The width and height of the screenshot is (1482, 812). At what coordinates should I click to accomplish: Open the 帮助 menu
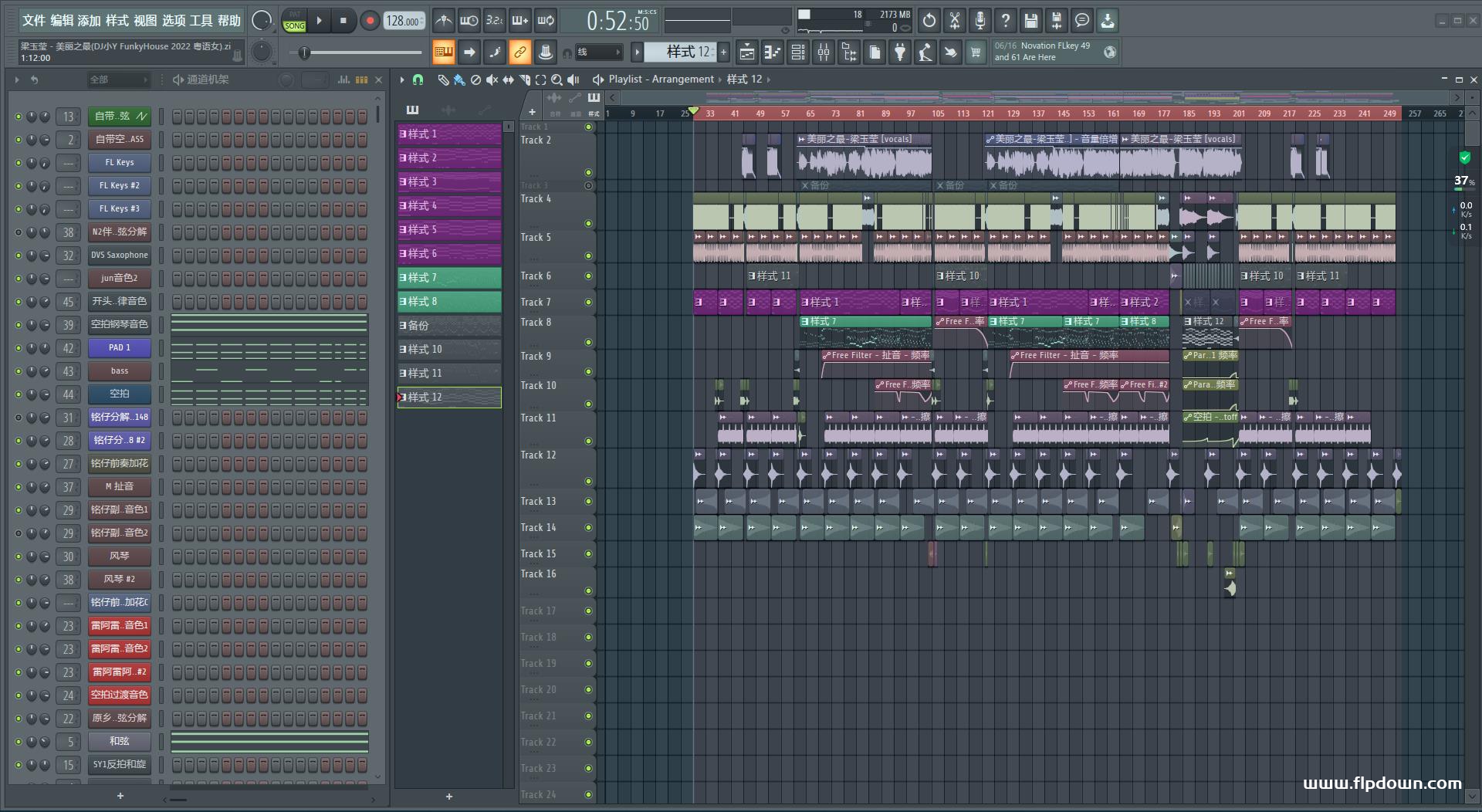pyautogui.click(x=228, y=21)
